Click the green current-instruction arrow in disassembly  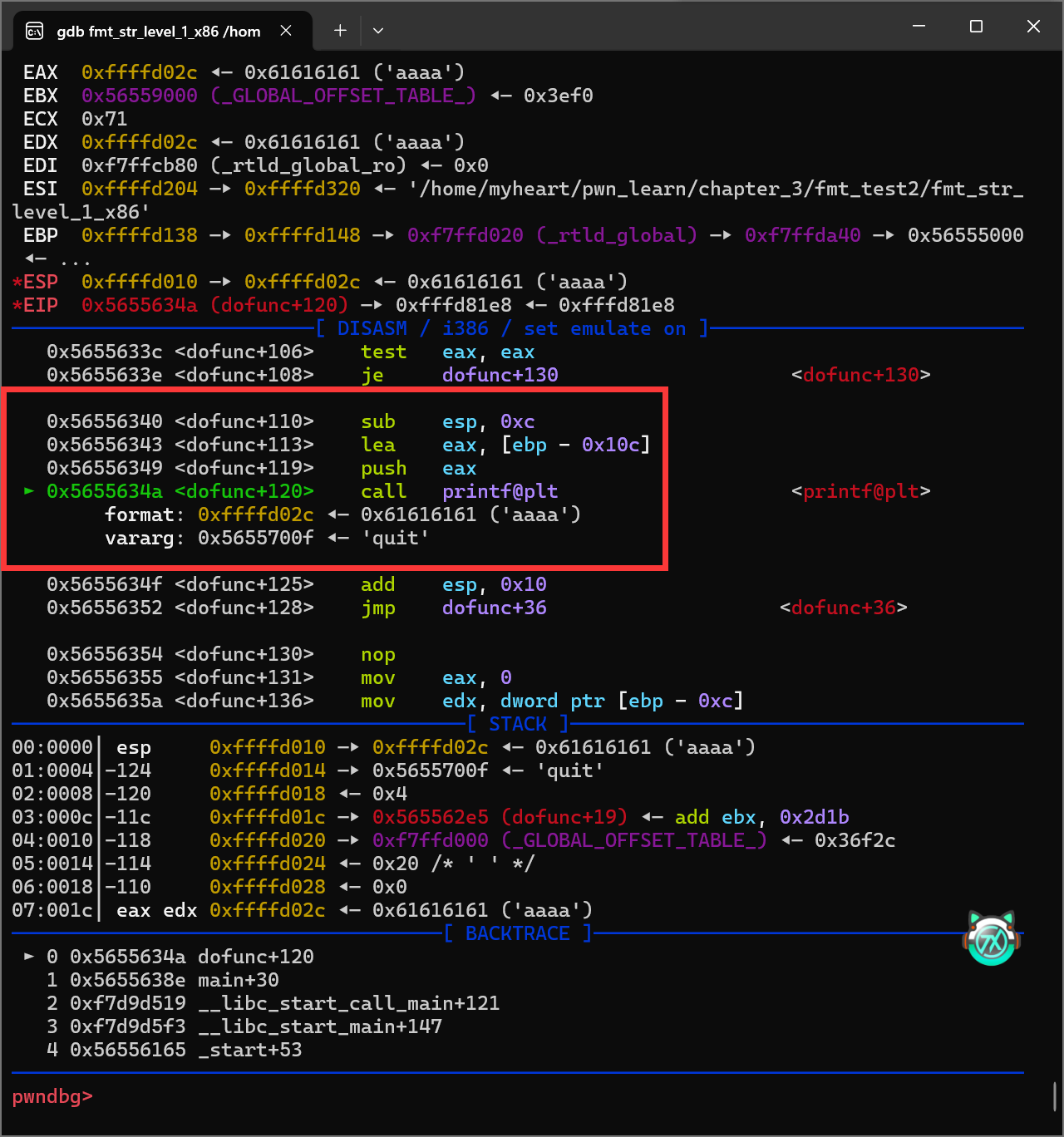pyautogui.click(x=29, y=491)
